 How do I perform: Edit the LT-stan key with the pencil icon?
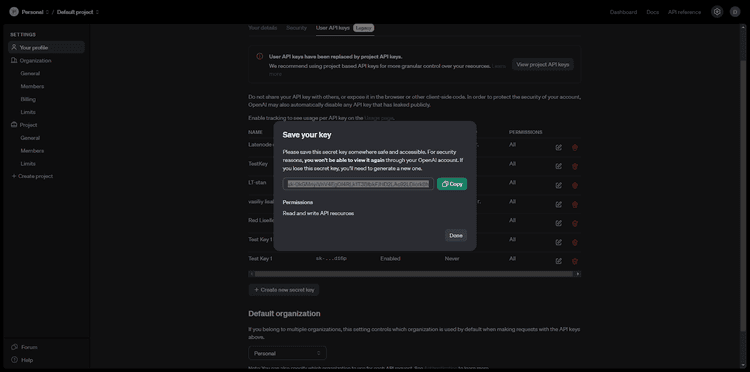pyautogui.click(x=558, y=186)
